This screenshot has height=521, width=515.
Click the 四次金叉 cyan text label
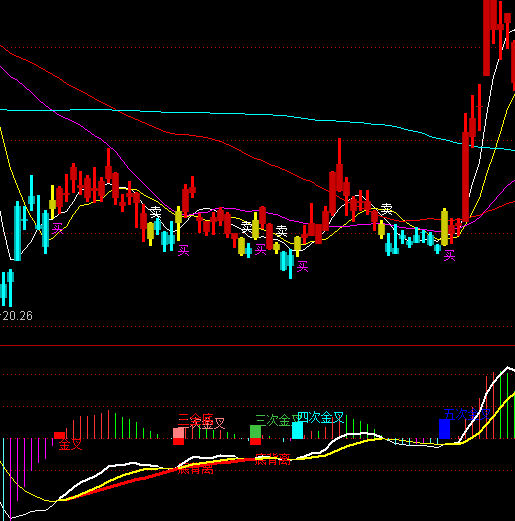tap(321, 417)
